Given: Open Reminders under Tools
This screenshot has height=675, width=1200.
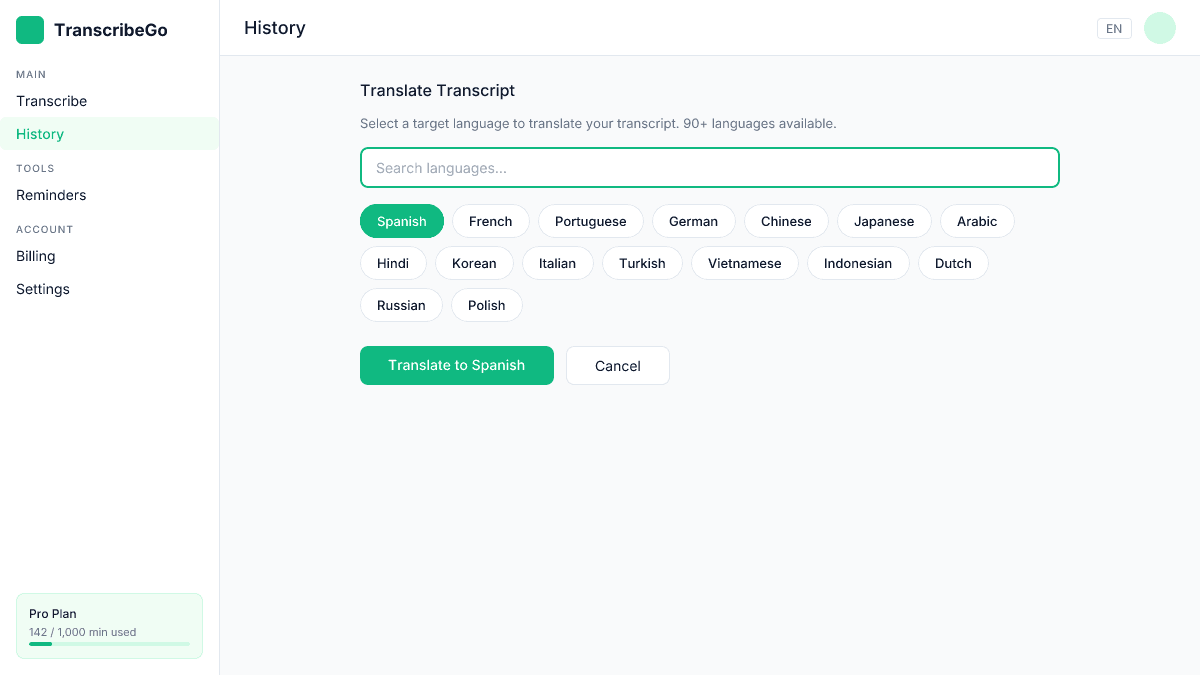Looking at the screenshot, I should (x=51, y=195).
